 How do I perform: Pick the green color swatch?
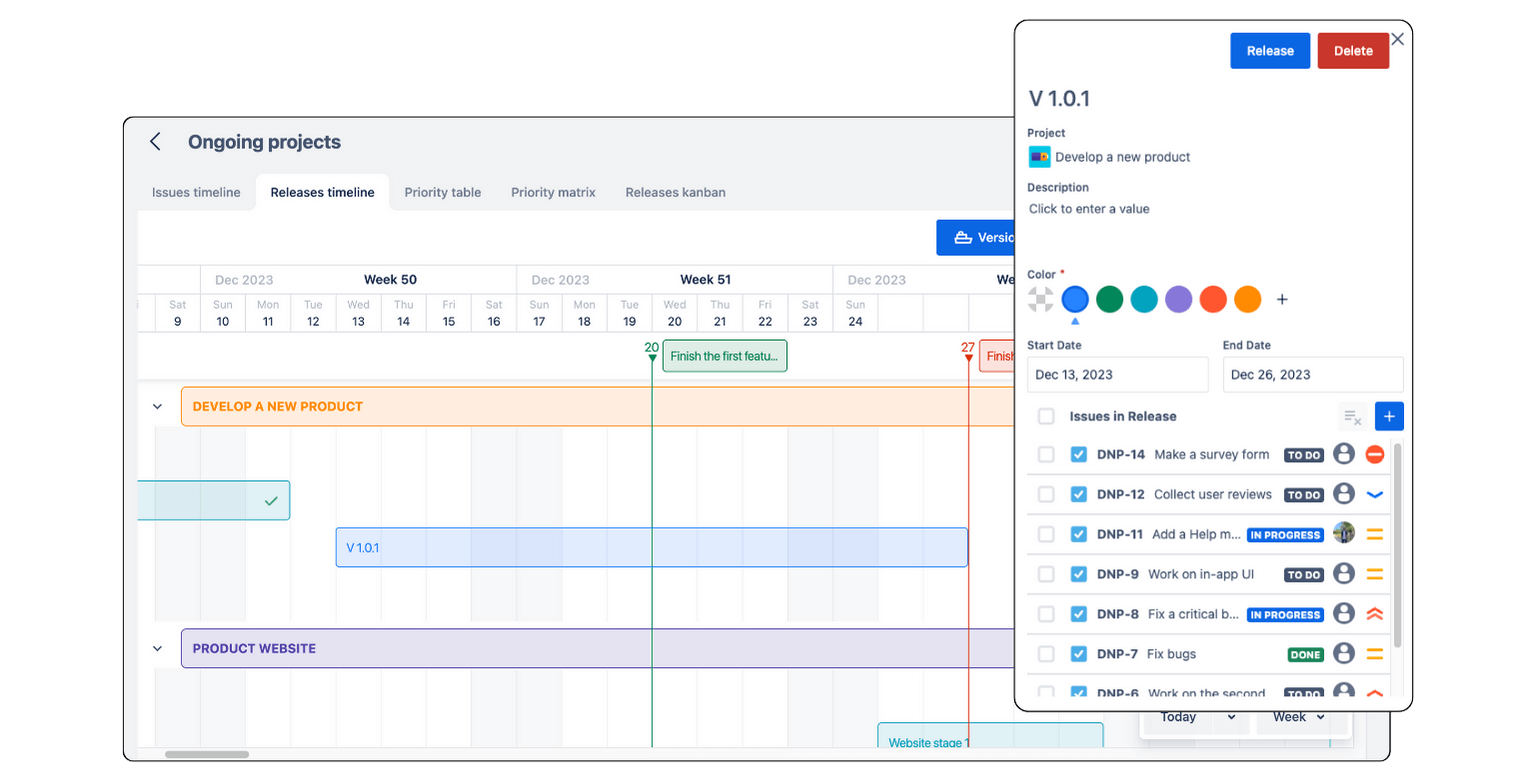coord(1109,299)
